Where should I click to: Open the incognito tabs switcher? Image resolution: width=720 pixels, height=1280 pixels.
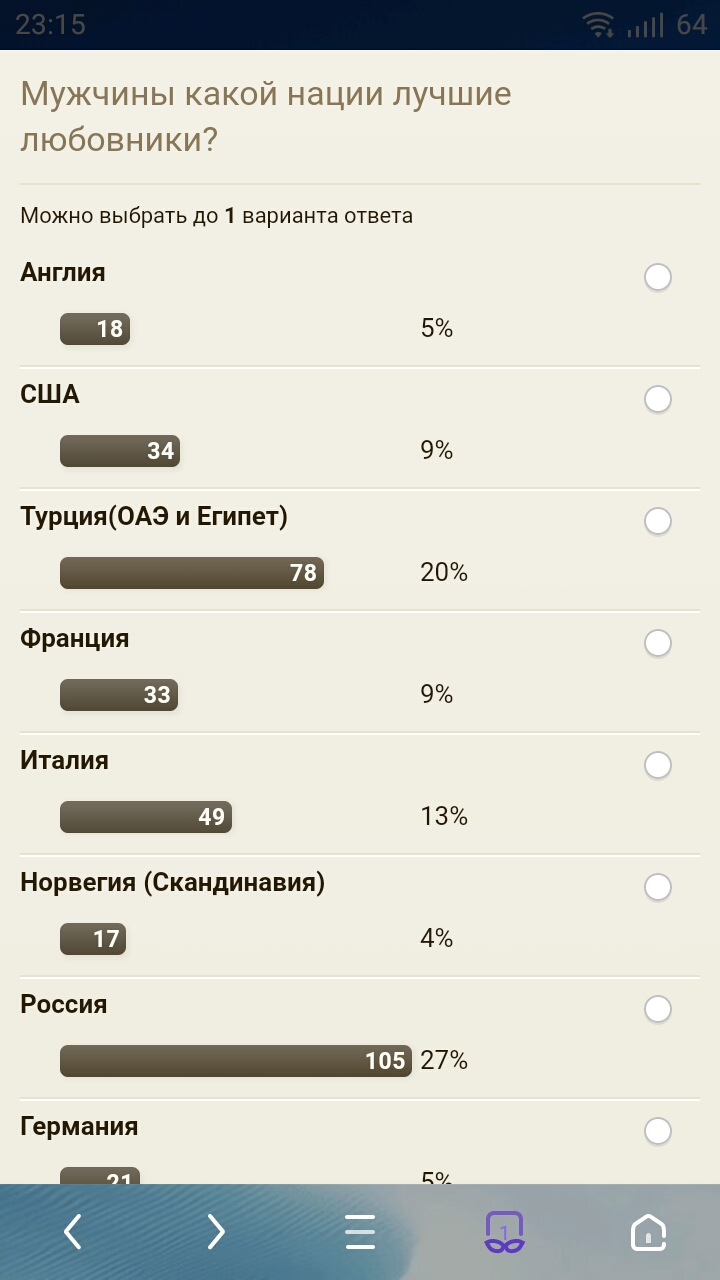pos(504,1232)
